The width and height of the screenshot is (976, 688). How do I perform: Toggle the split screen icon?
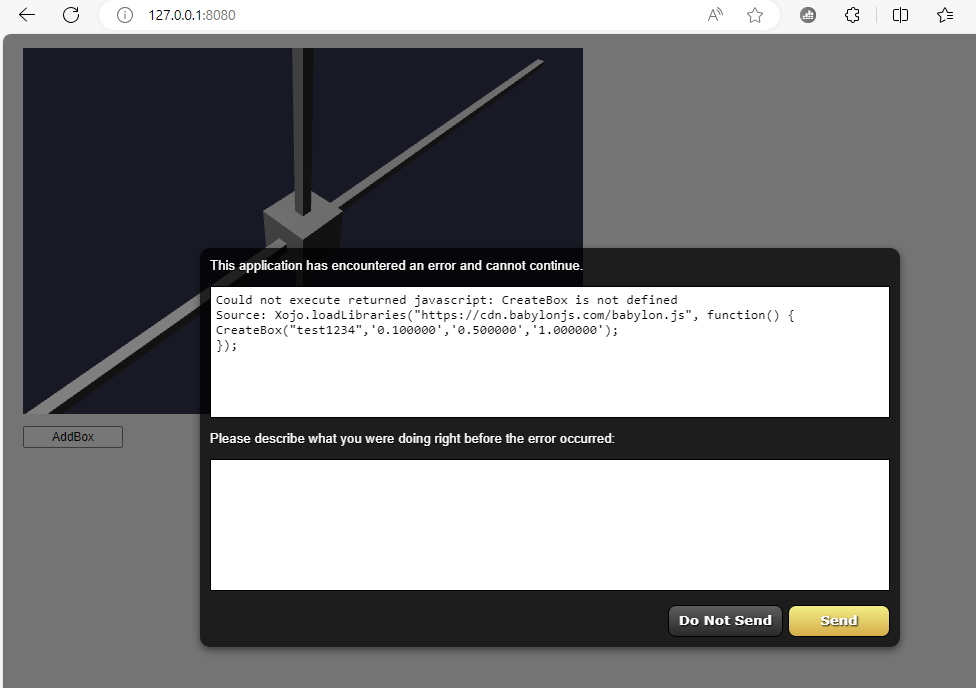pos(900,15)
